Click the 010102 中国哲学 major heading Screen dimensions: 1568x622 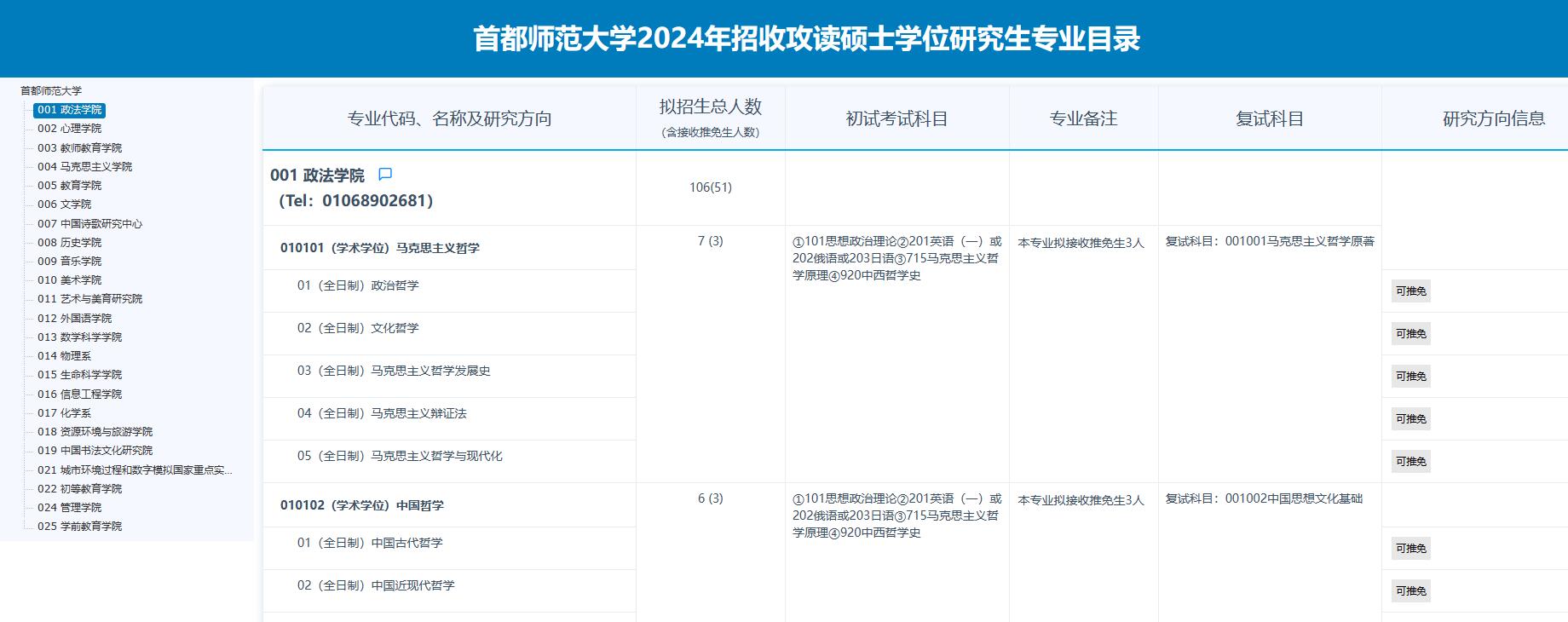pyautogui.click(x=362, y=505)
